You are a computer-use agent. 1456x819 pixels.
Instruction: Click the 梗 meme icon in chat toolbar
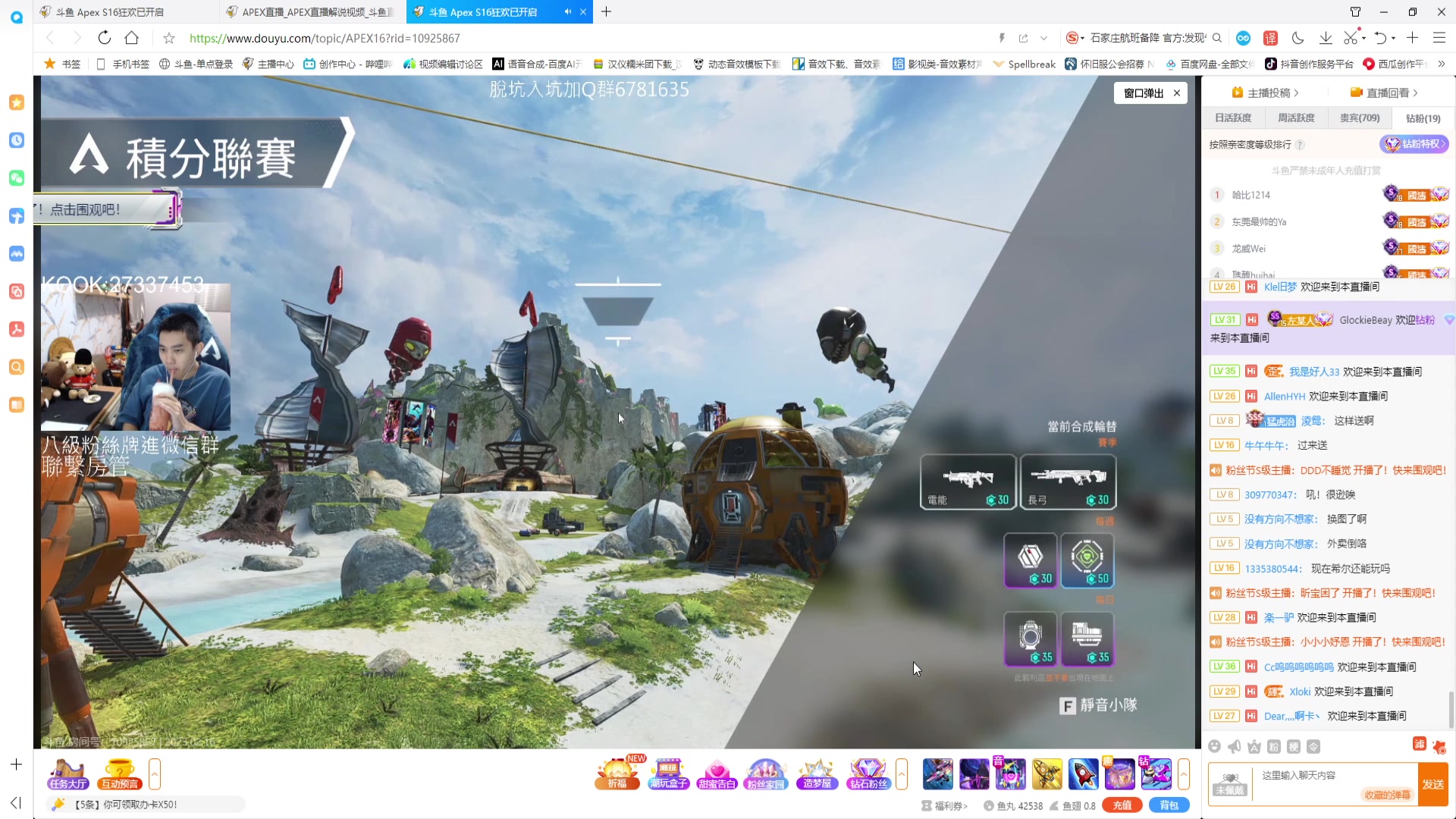point(1294,746)
